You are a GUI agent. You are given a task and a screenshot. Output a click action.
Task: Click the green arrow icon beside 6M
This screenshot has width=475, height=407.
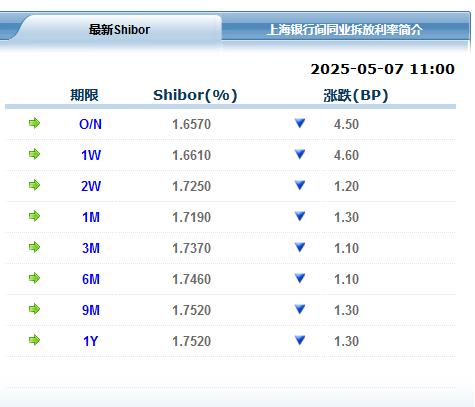click(34, 278)
